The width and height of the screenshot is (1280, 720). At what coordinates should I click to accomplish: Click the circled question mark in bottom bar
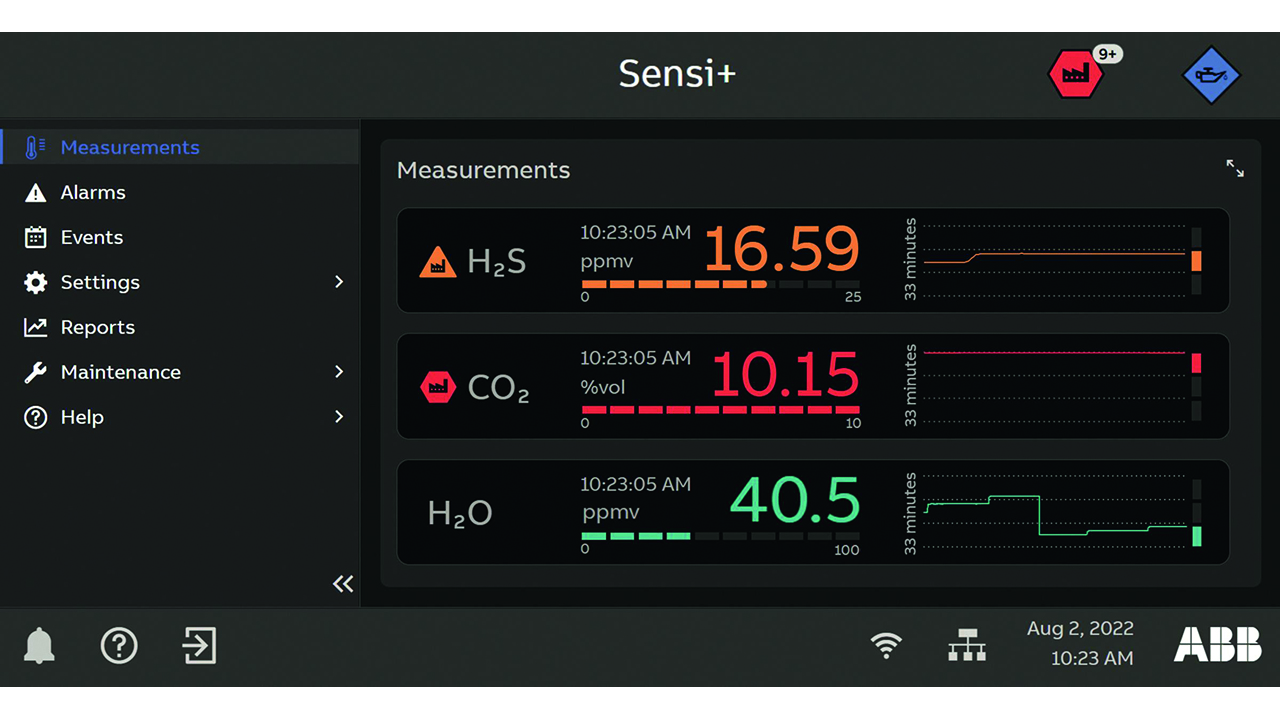pos(119,646)
